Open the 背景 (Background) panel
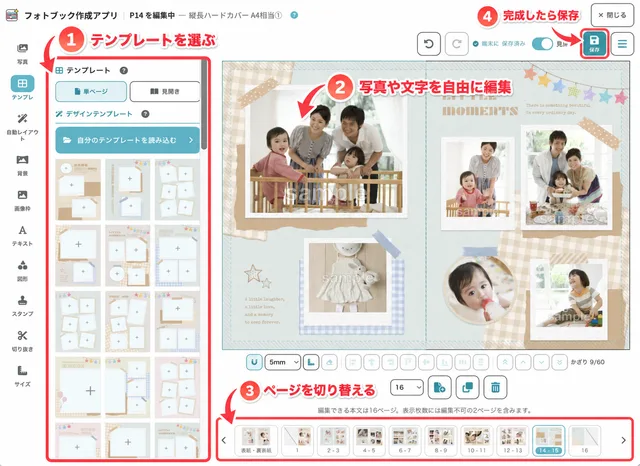 pos(22,165)
